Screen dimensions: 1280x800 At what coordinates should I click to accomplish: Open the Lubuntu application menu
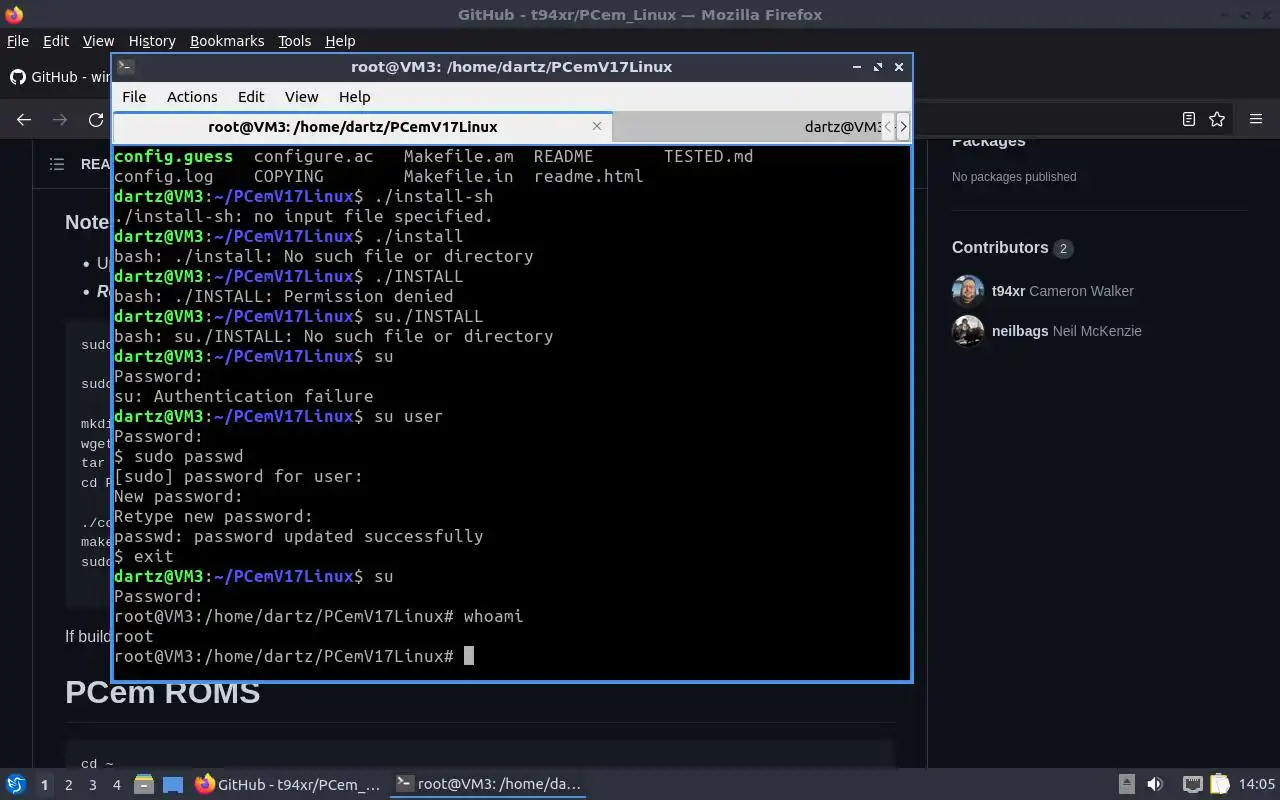pos(15,785)
